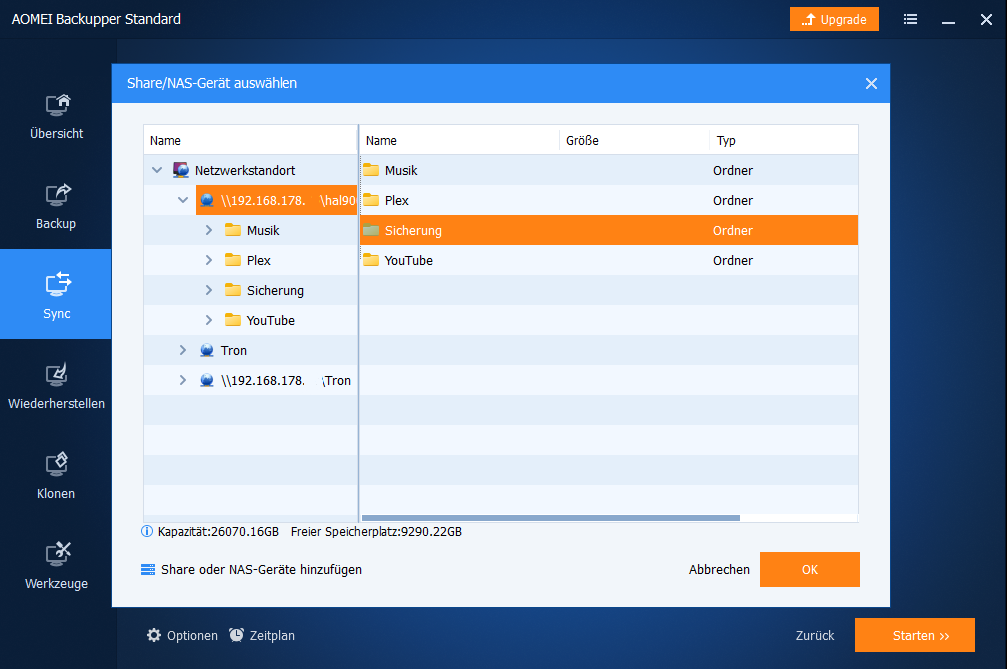Click the Plex folder icon in the tree
The height and width of the screenshot is (669, 1007).
tap(232, 260)
